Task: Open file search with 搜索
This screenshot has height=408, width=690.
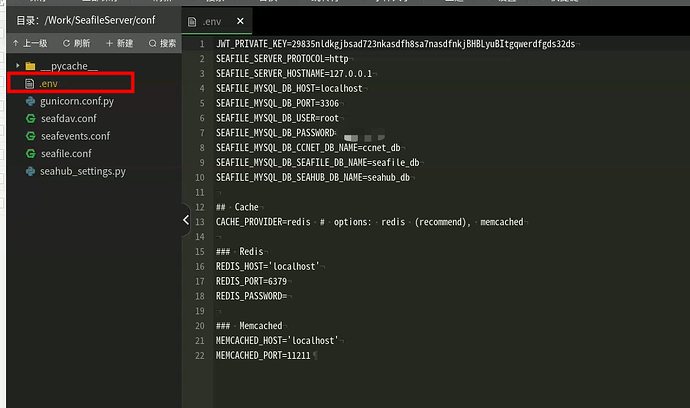Action: [162, 43]
